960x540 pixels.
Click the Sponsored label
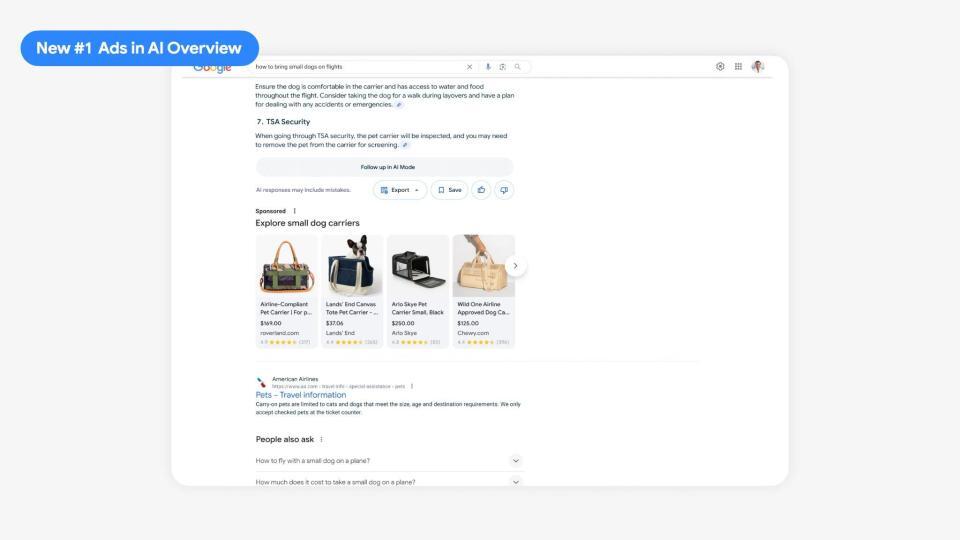271,211
